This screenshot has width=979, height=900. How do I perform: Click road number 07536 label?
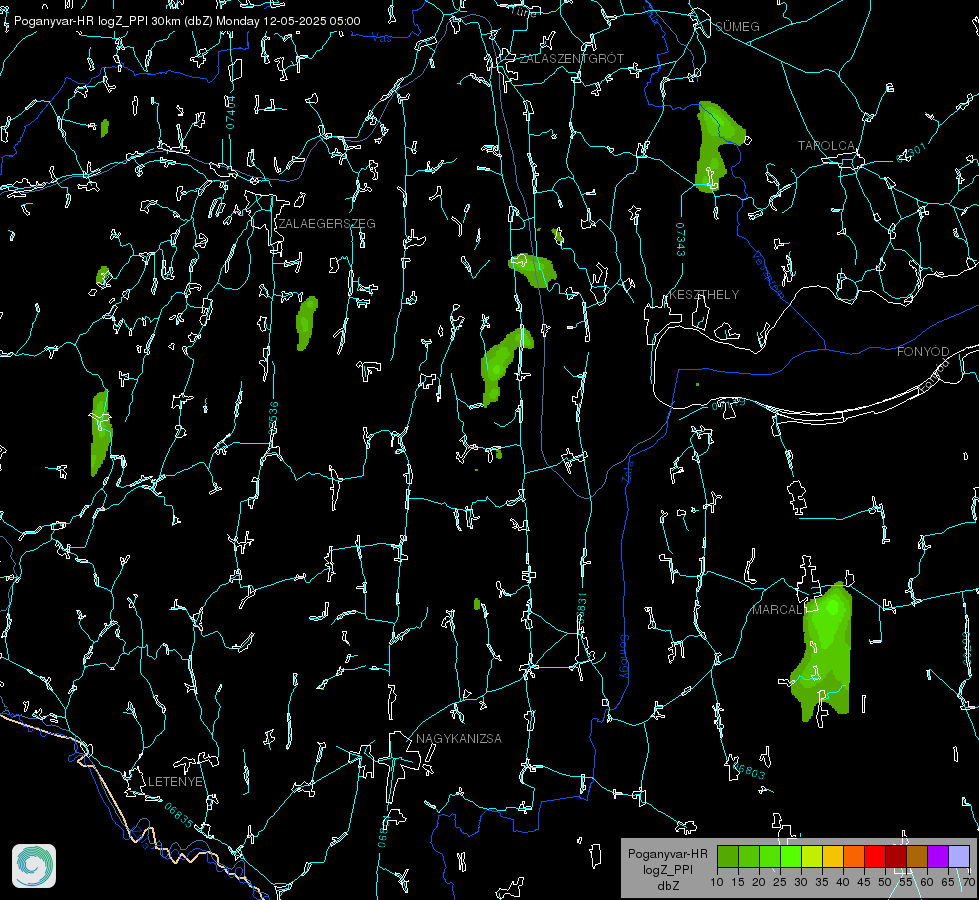[273, 418]
